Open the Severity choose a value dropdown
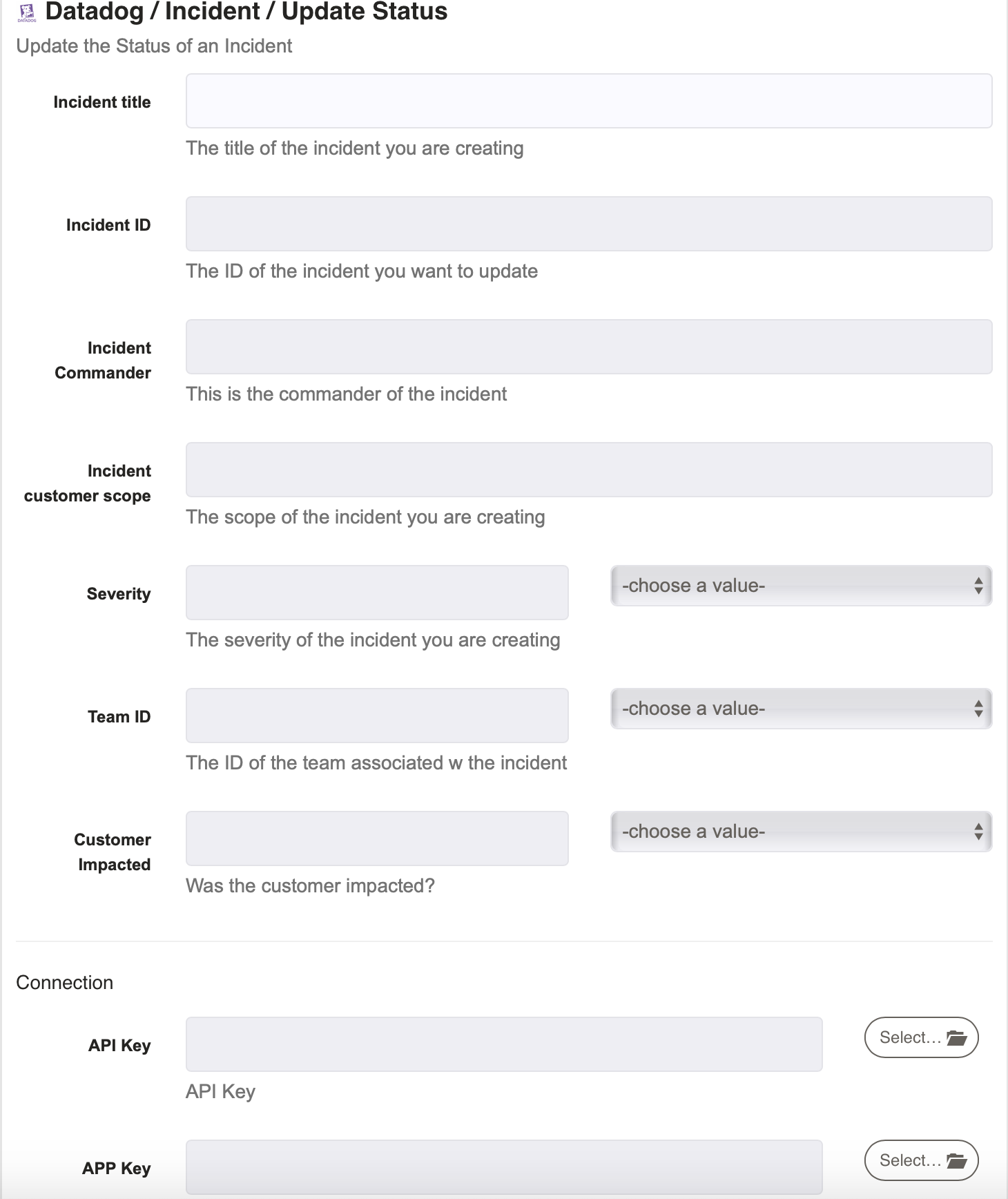Viewport: 1008px width, 1199px height. pos(801,586)
